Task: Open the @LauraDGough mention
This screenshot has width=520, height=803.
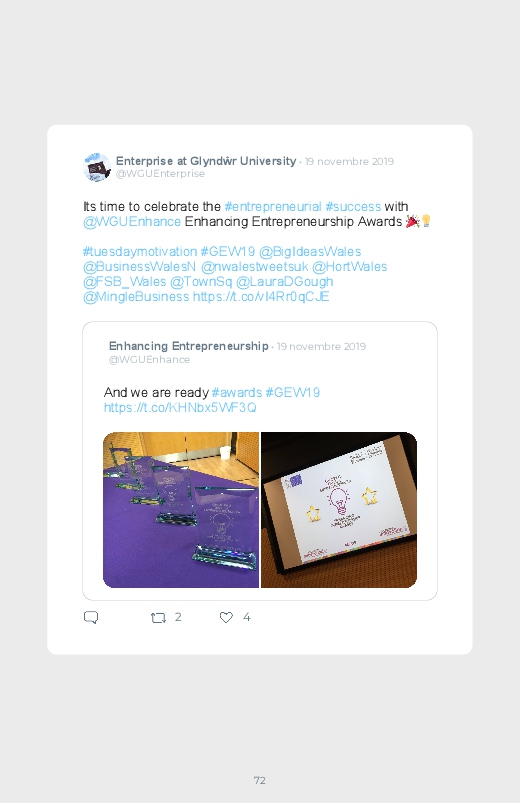Action: (x=285, y=282)
